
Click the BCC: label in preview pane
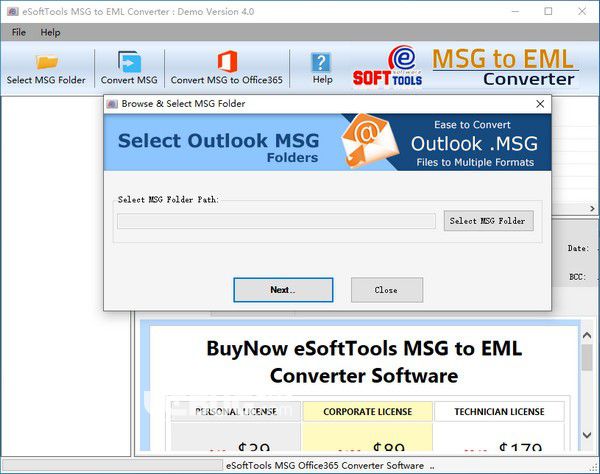[577, 277]
